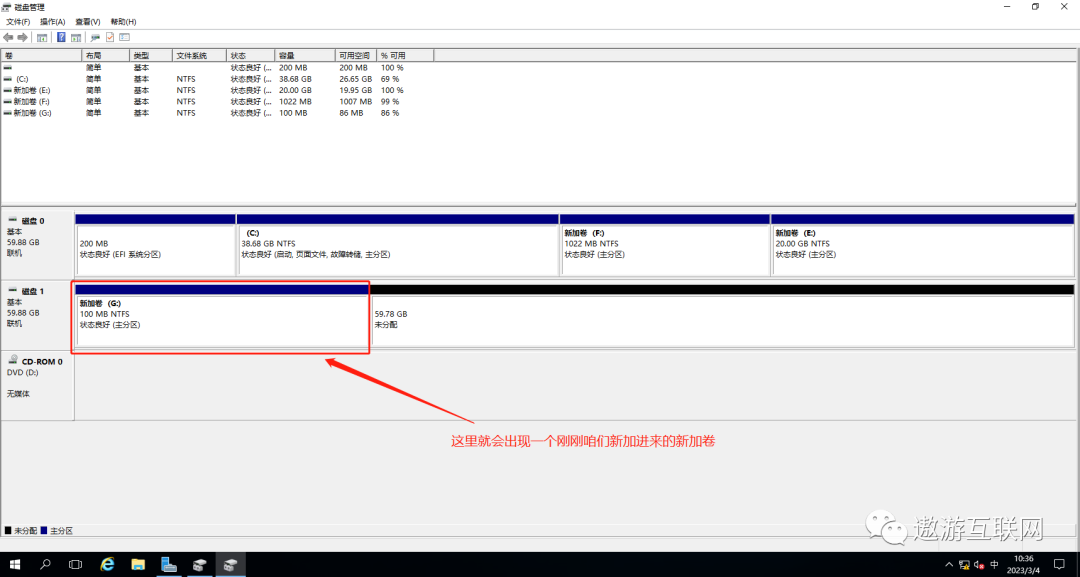
Task: Open Server Manager from the taskbar
Action: click(x=169, y=565)
